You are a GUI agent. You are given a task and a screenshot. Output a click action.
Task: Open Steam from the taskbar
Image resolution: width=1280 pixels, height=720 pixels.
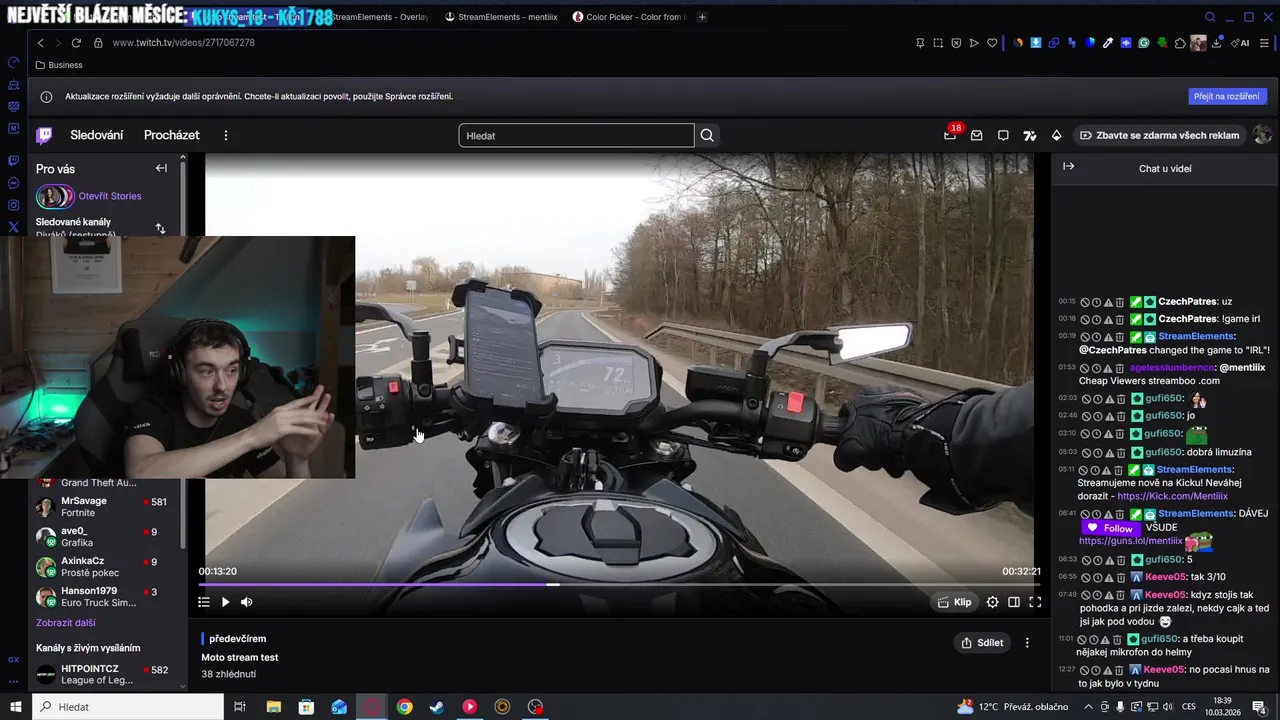tap(437, 707)
